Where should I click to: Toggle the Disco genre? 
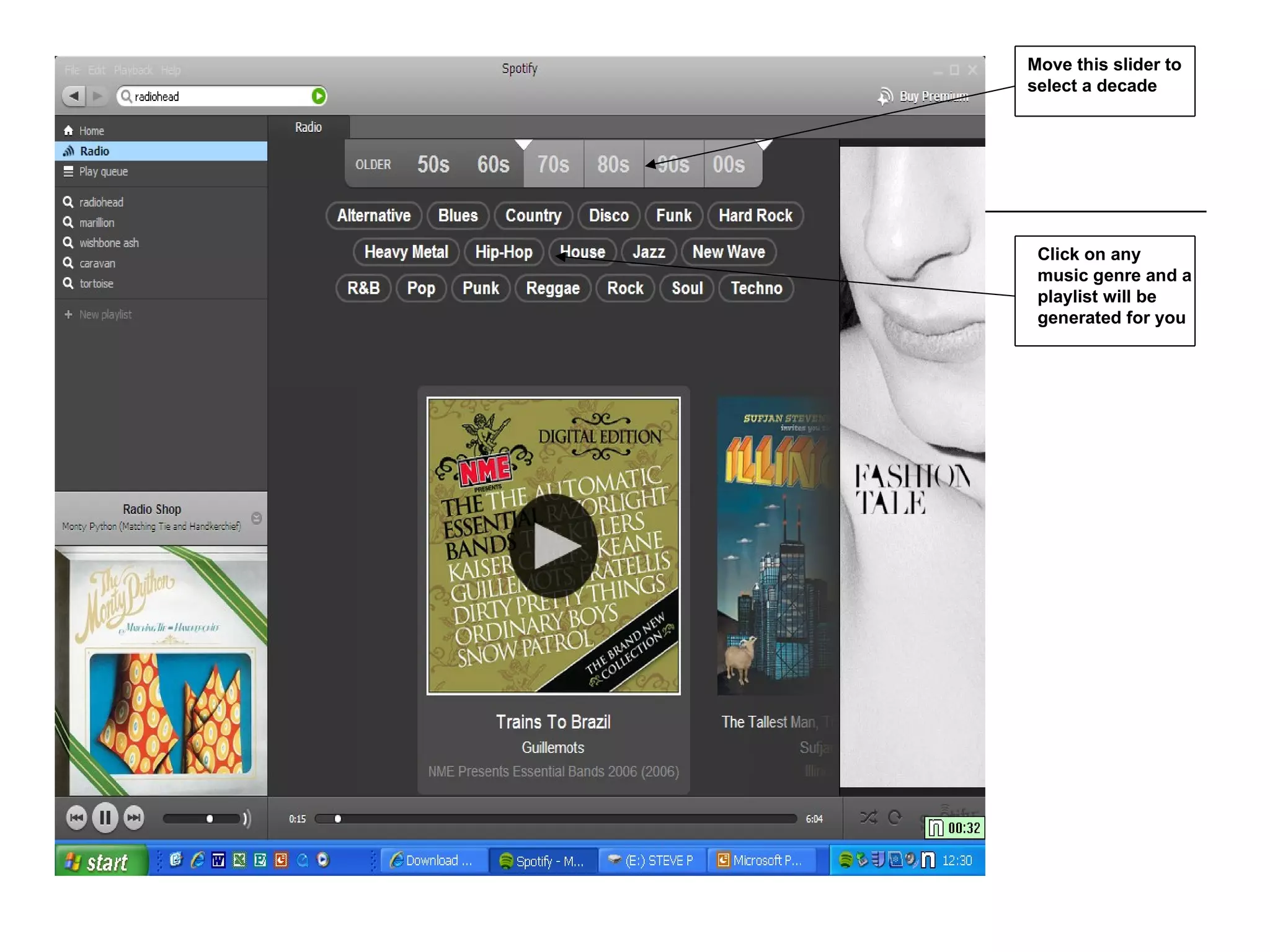pyautogui.click(x=609, y=216)
